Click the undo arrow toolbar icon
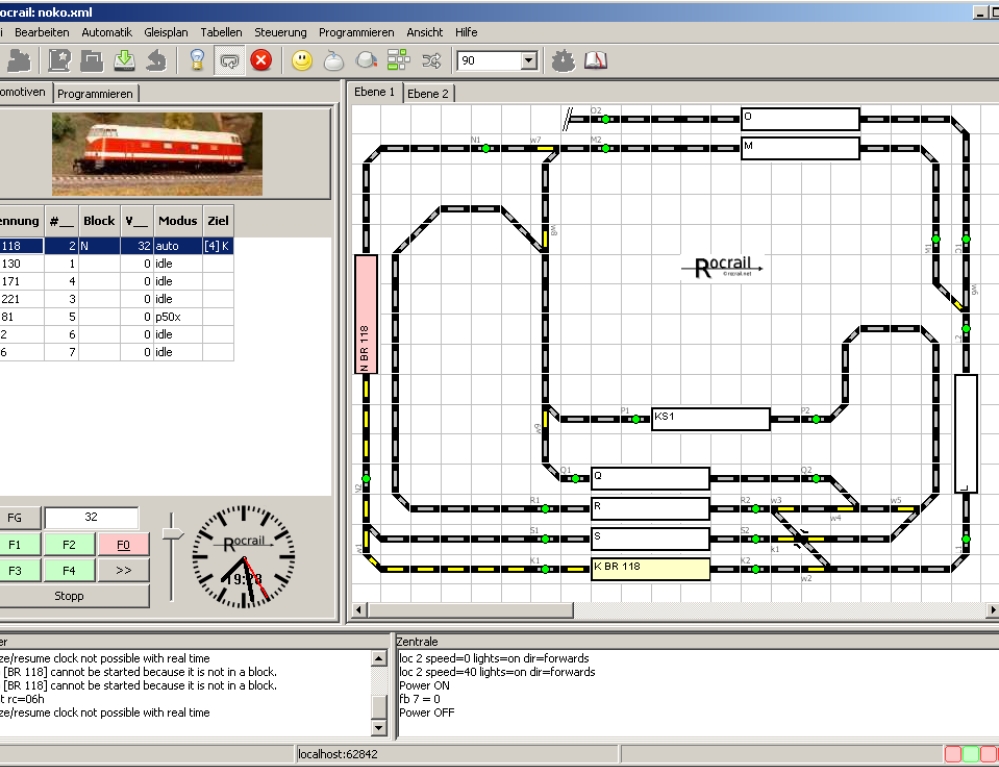 pos(155,61)
